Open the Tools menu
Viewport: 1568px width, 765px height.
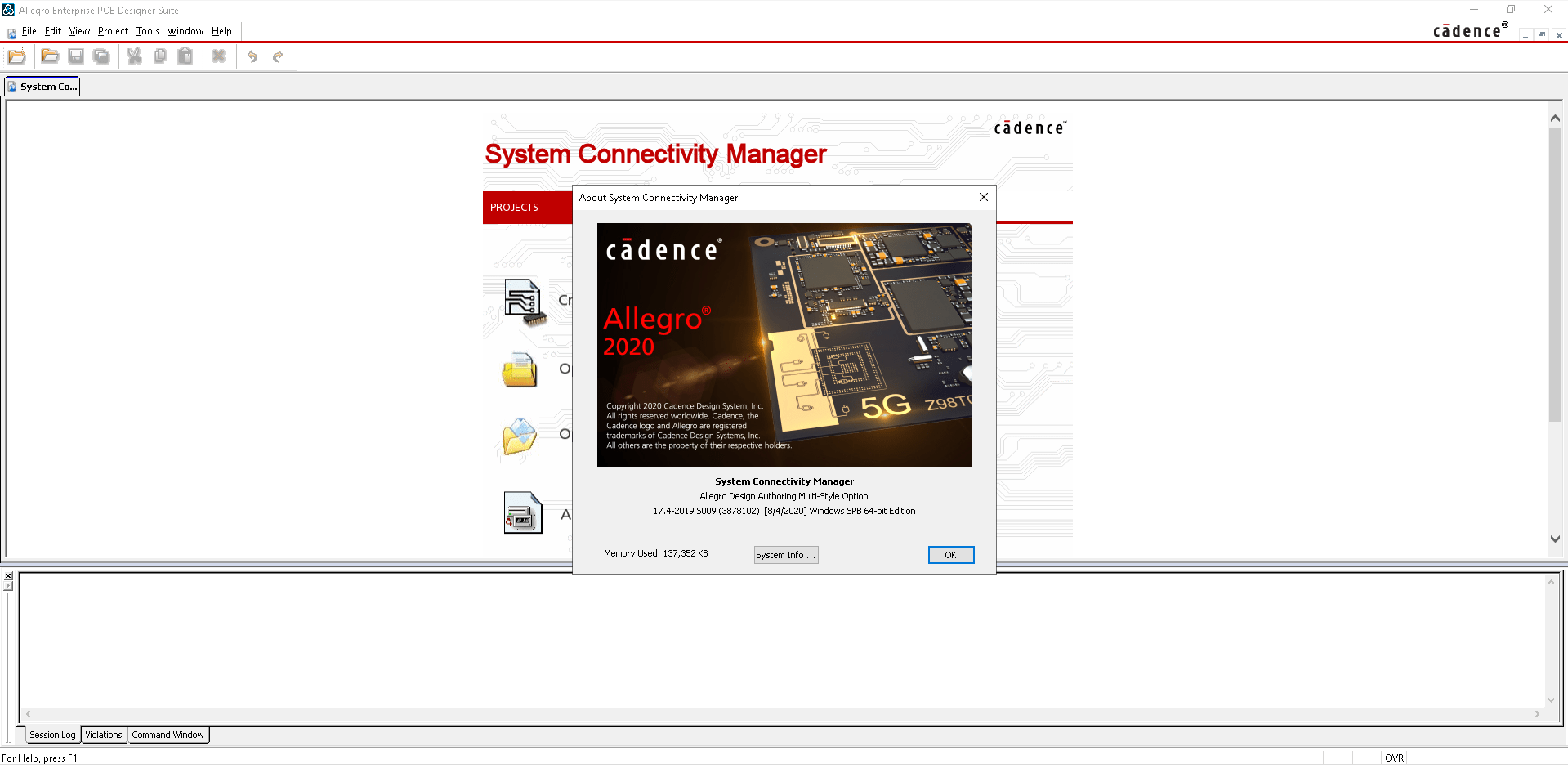[147, 31]
